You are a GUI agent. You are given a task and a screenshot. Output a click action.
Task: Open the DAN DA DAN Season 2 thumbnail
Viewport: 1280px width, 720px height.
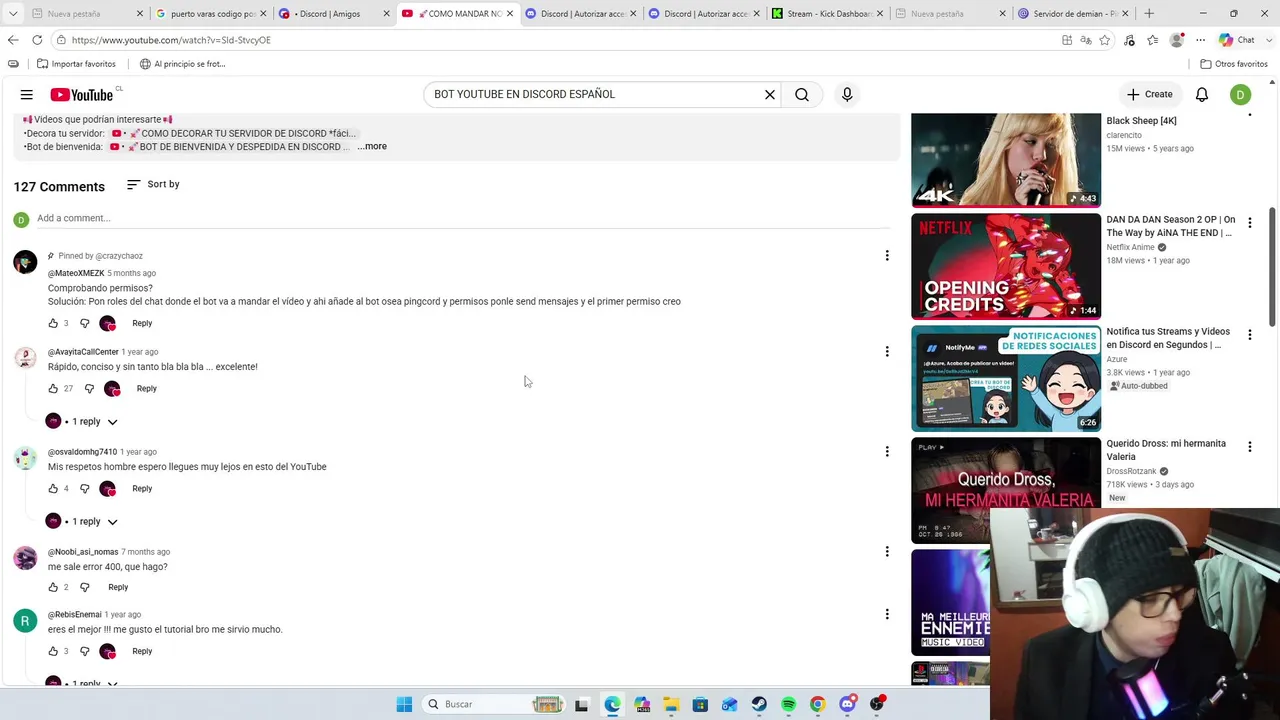click(1006, 266)
